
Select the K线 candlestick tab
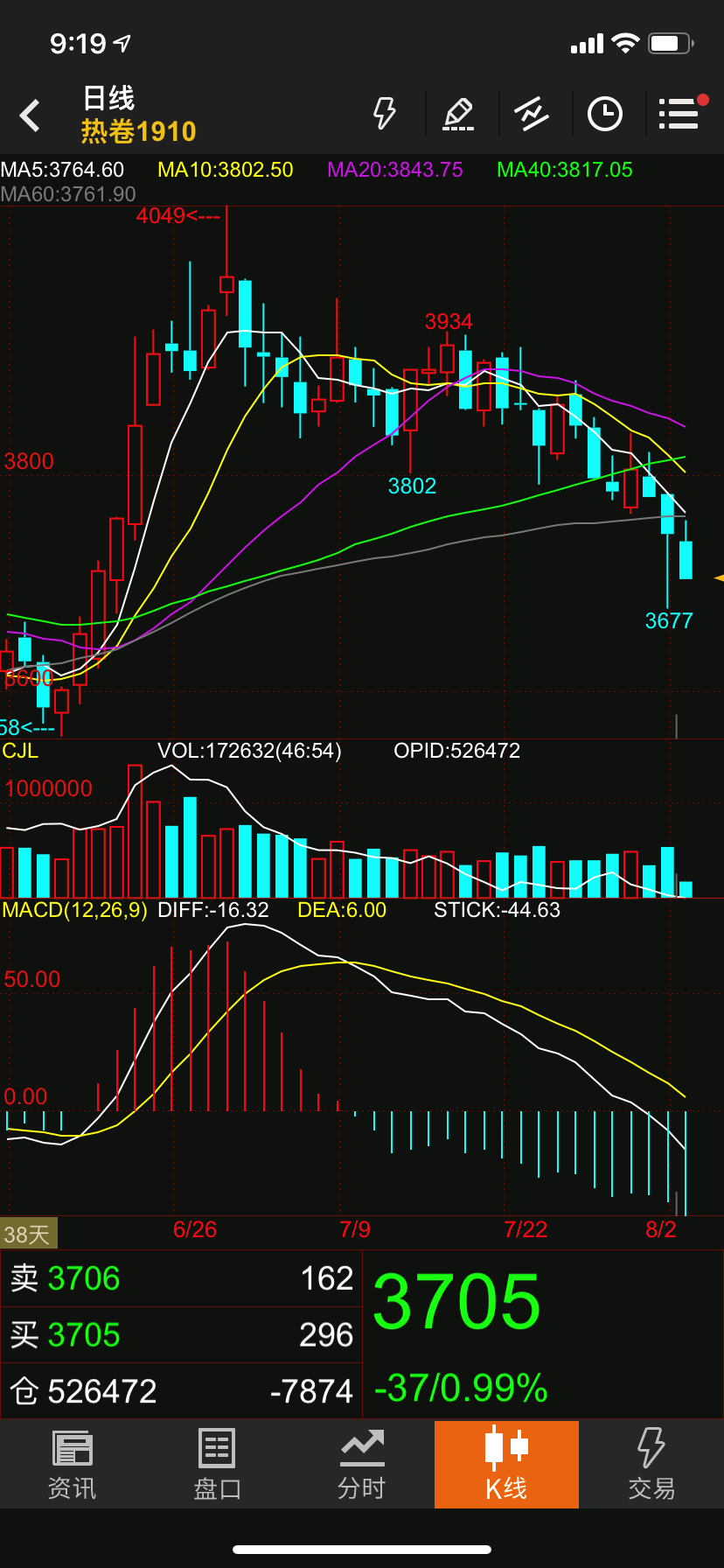506,1464
